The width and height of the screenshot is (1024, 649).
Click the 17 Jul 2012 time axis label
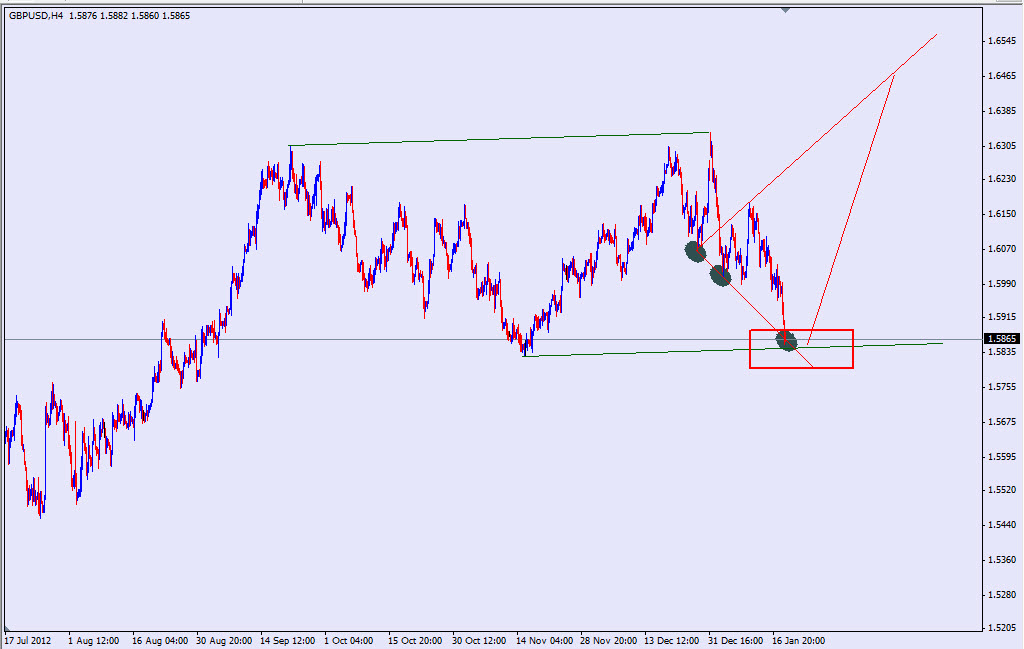(x=28, y=641)
